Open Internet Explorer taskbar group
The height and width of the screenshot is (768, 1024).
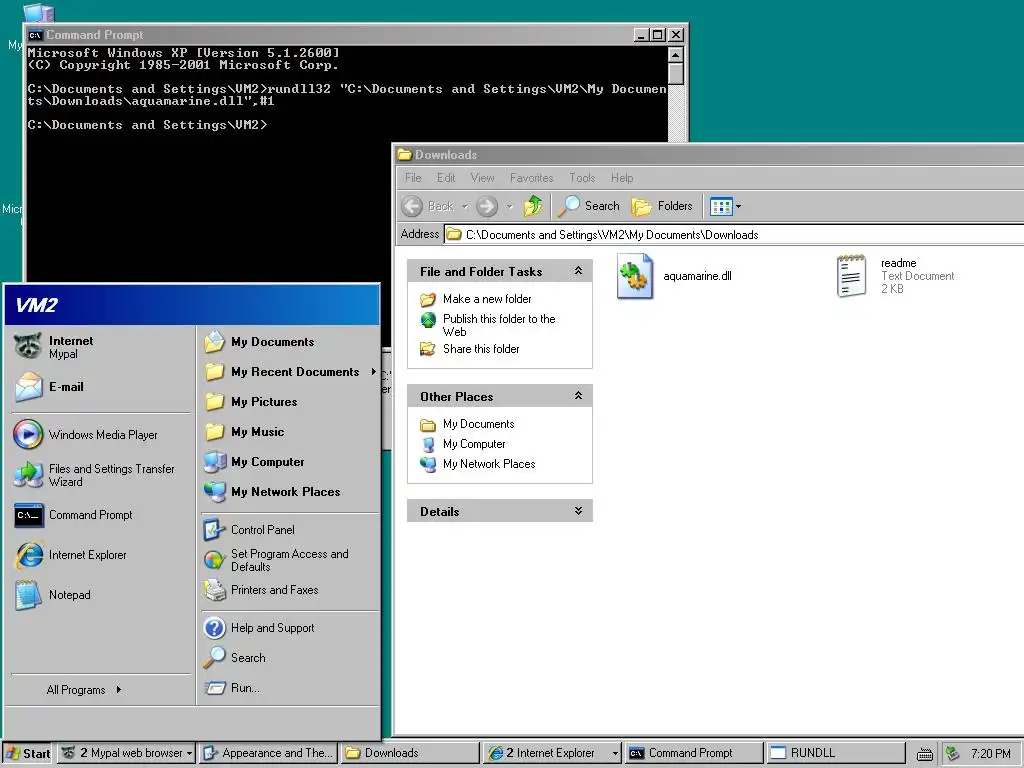[x=552, y=753]
